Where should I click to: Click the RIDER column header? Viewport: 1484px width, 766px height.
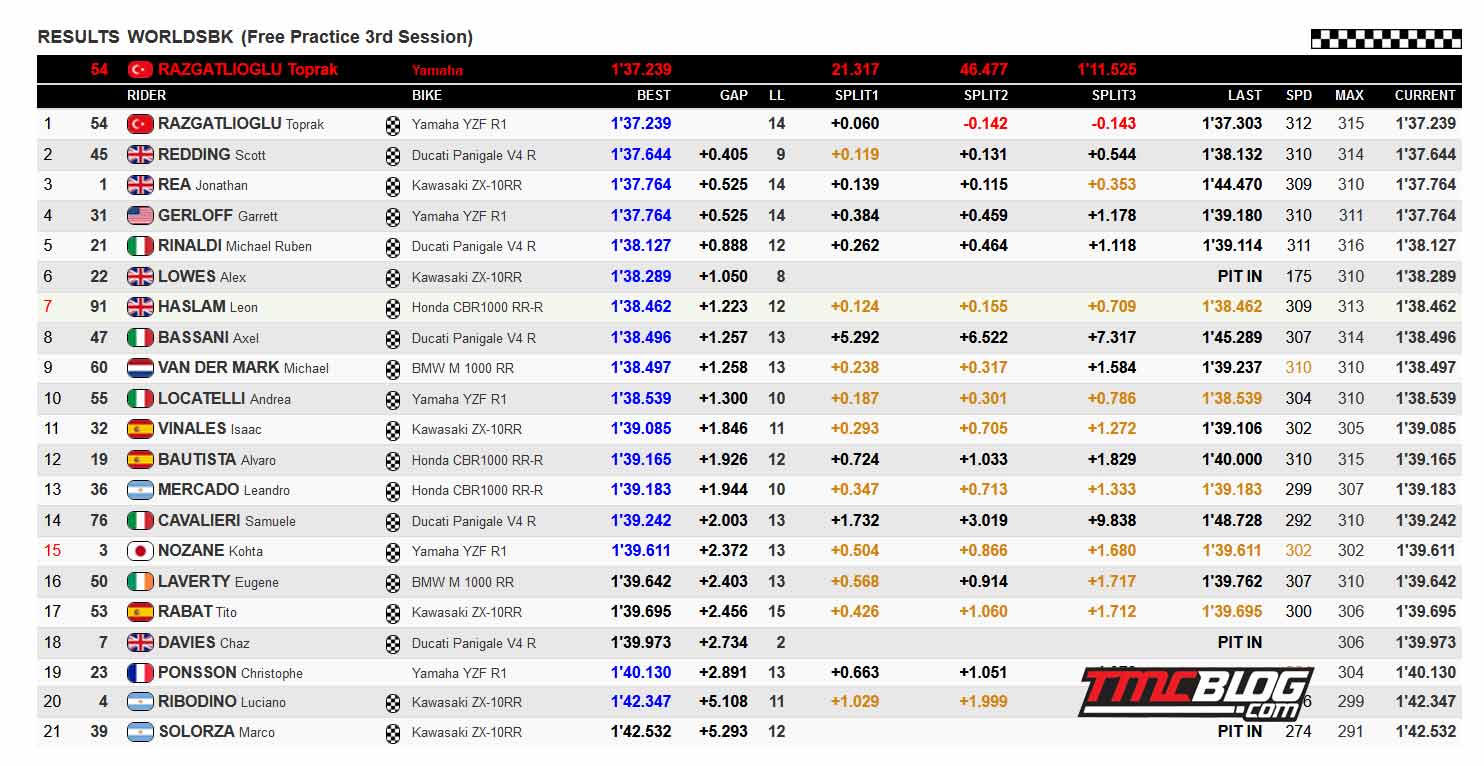[x=147, y=96]
